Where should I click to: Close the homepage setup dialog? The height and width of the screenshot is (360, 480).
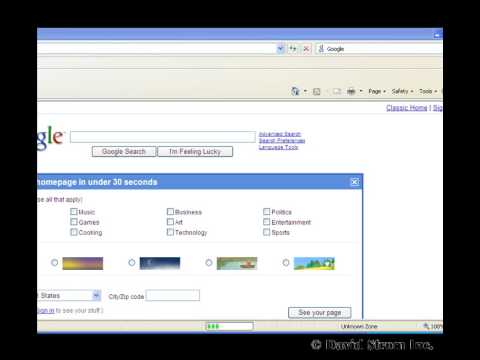coord(355,182)
